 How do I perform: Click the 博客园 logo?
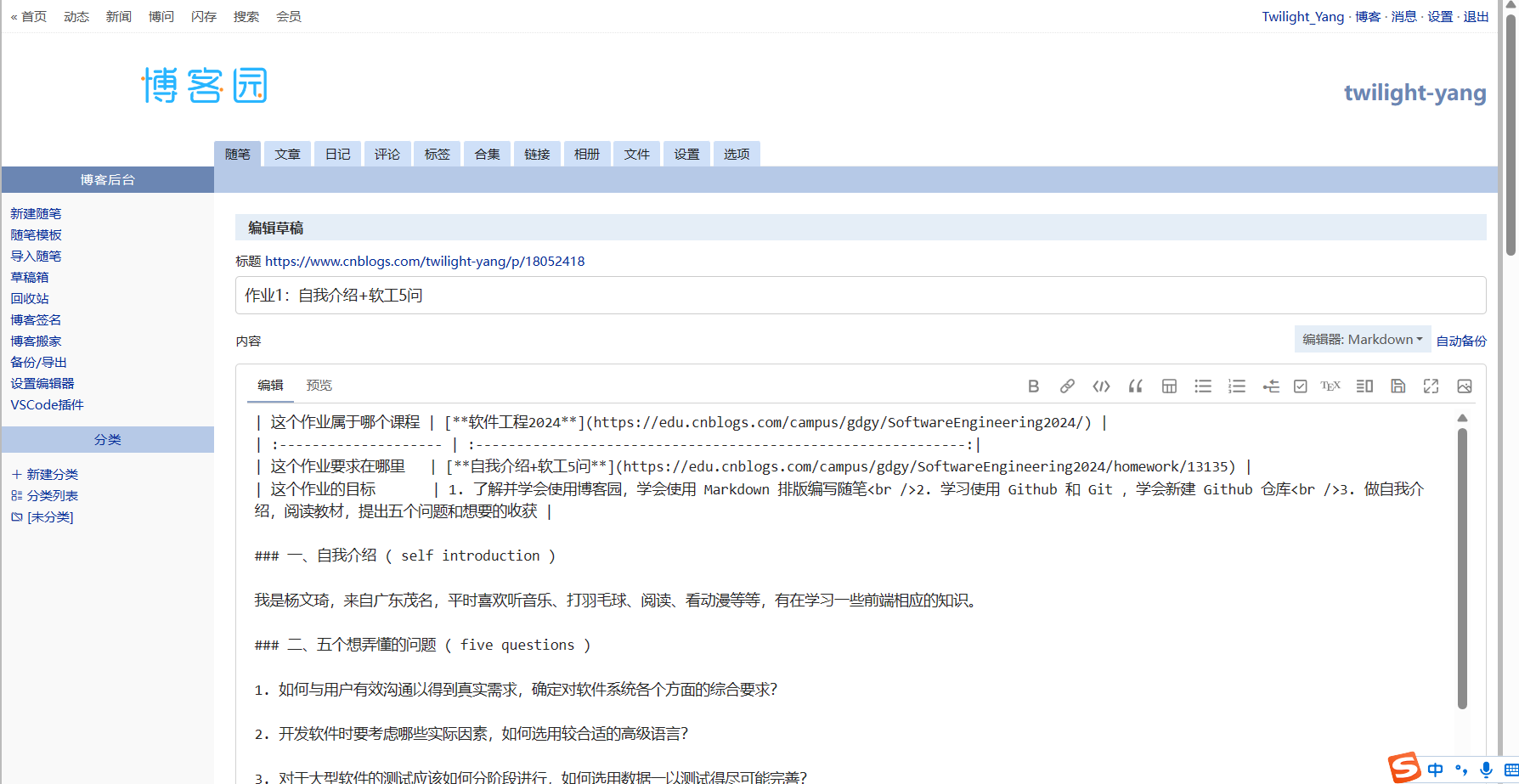coord(205,85)
